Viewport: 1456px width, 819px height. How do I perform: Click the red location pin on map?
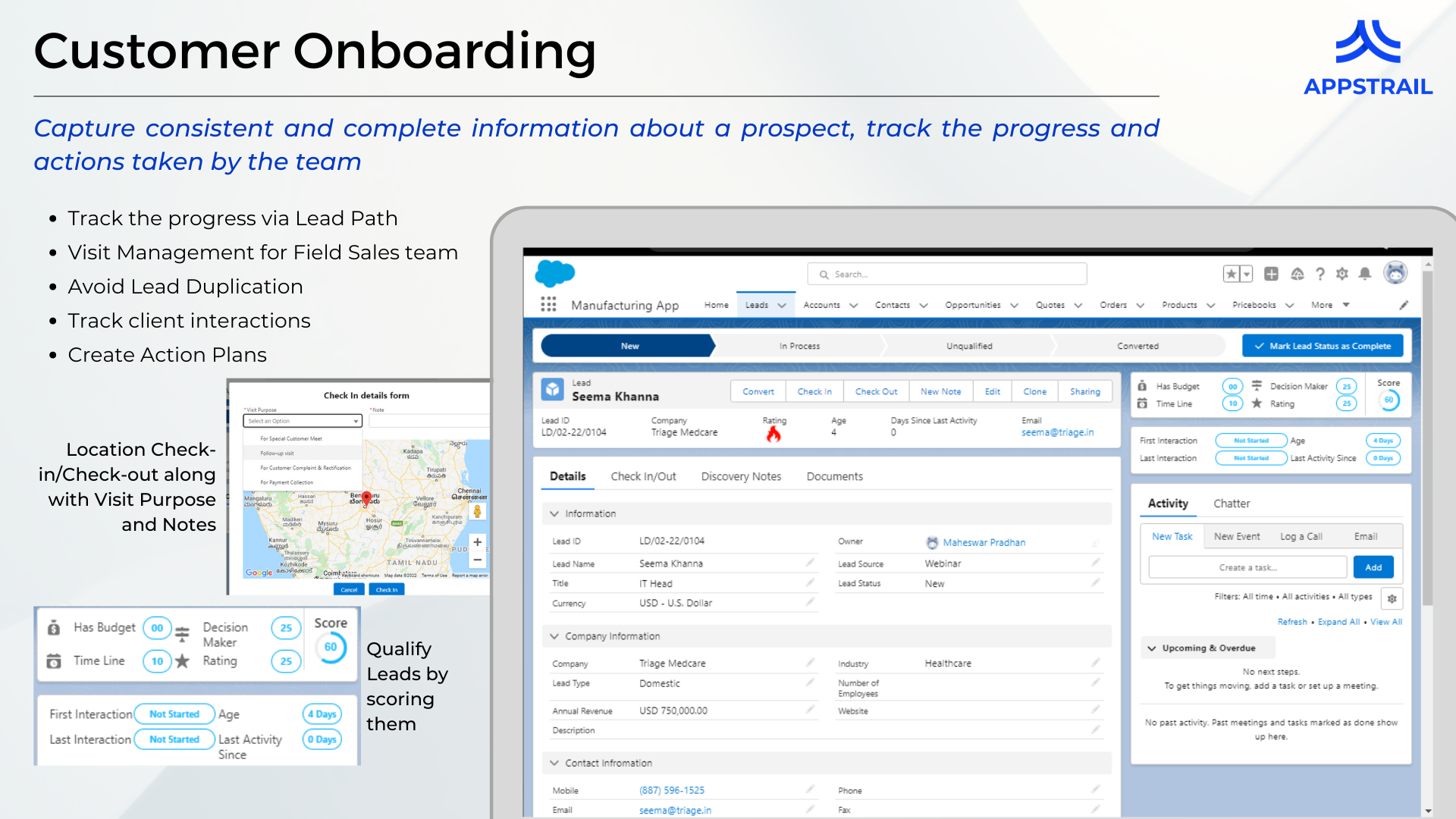(x=366, y=498)
